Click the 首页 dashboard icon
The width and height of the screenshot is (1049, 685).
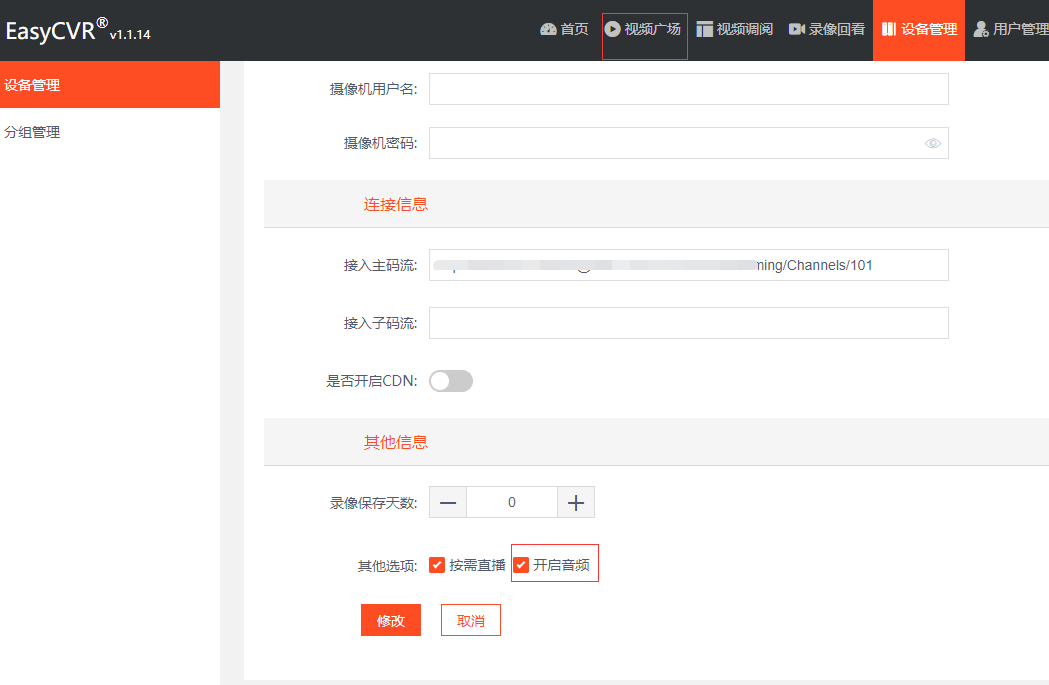click(x=548, y=30)
